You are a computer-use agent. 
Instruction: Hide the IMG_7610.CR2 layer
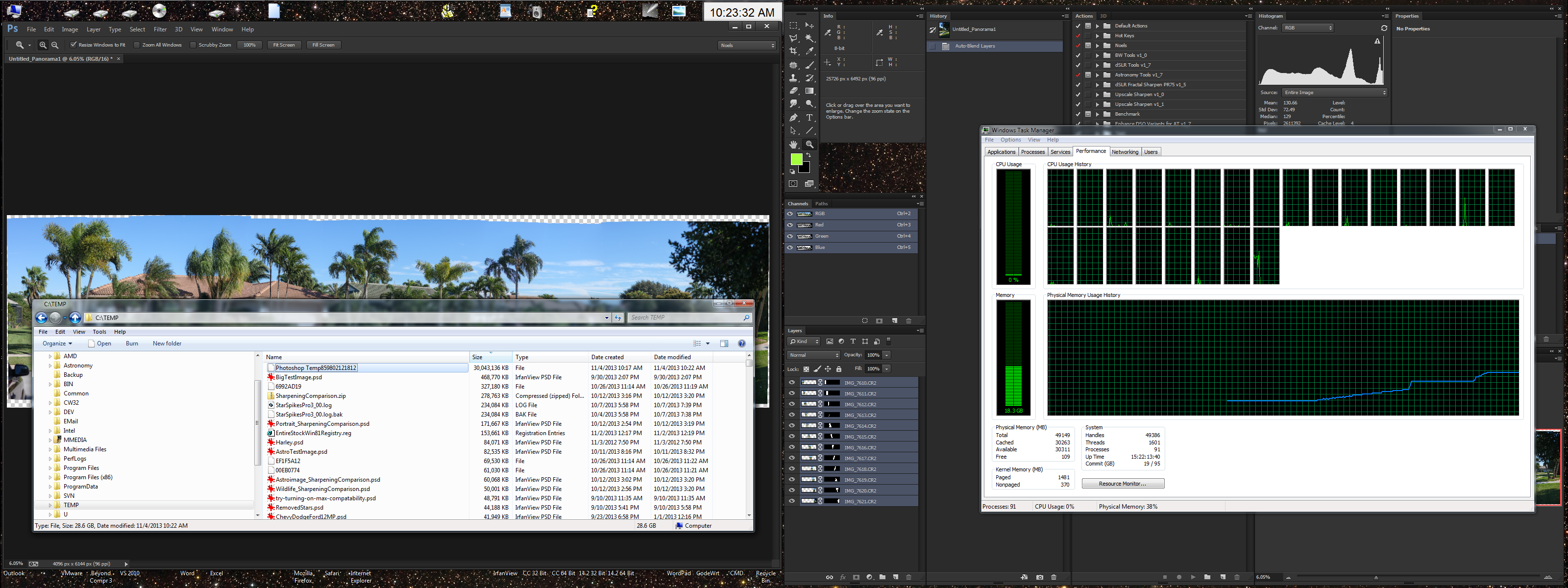791,383
